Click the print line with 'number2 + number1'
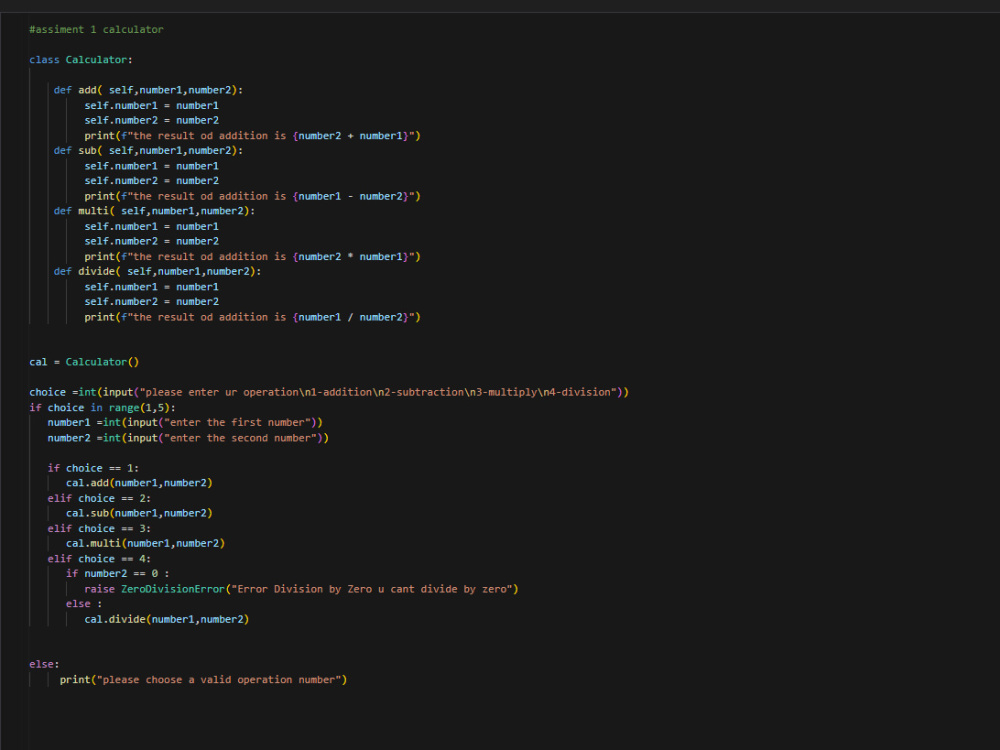 pos(253,136)
